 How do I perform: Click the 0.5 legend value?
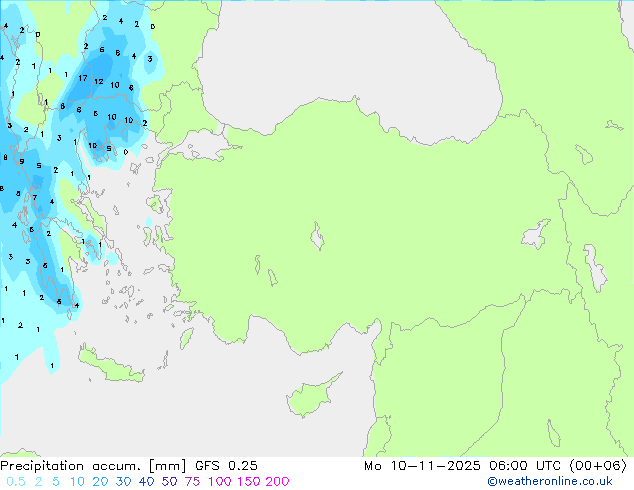click(16, 482)
